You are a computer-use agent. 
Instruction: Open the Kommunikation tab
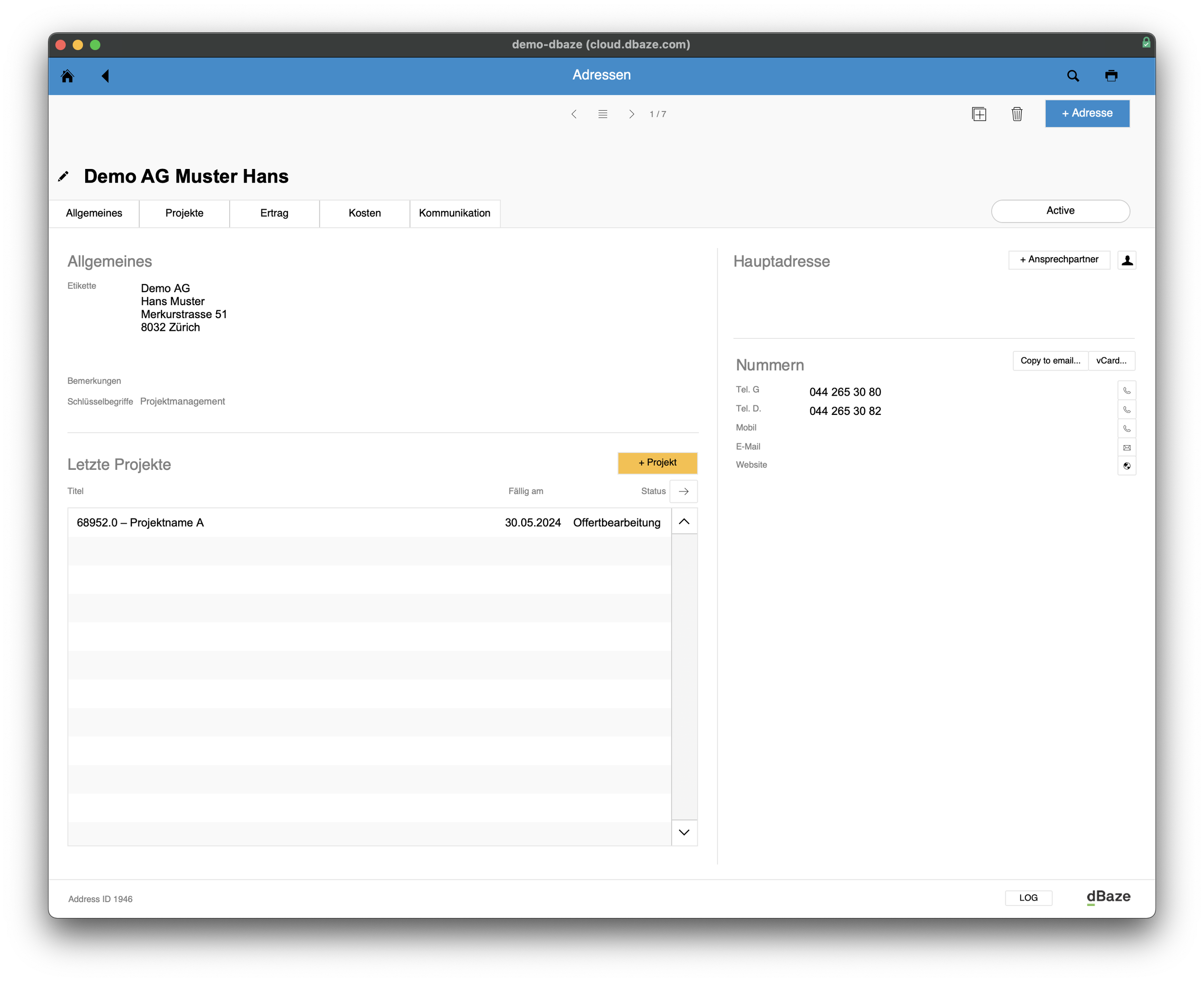point(454,213)
